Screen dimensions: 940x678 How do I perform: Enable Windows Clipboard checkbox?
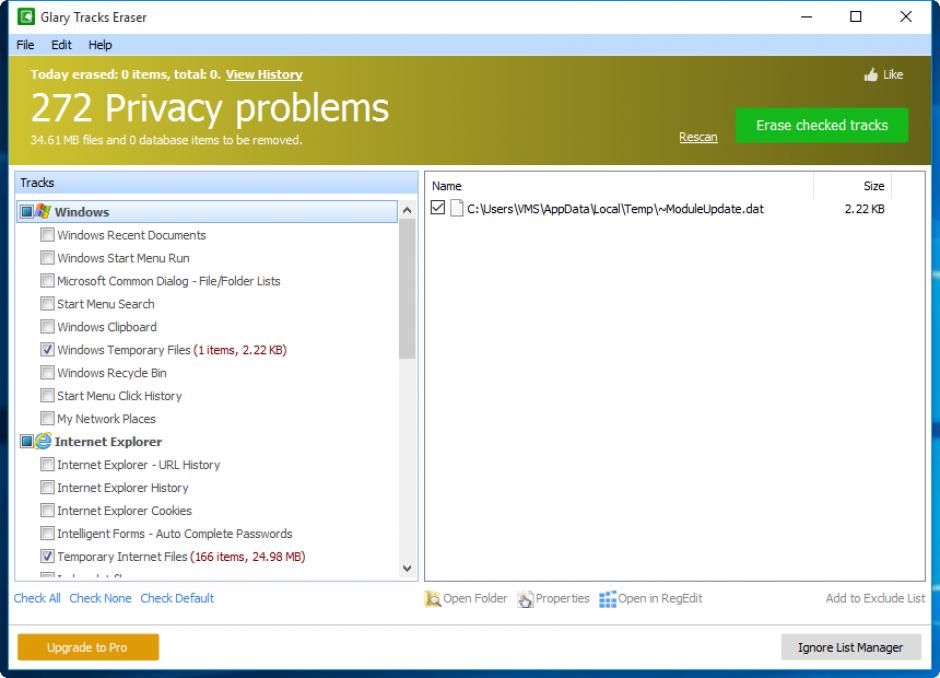47,326
